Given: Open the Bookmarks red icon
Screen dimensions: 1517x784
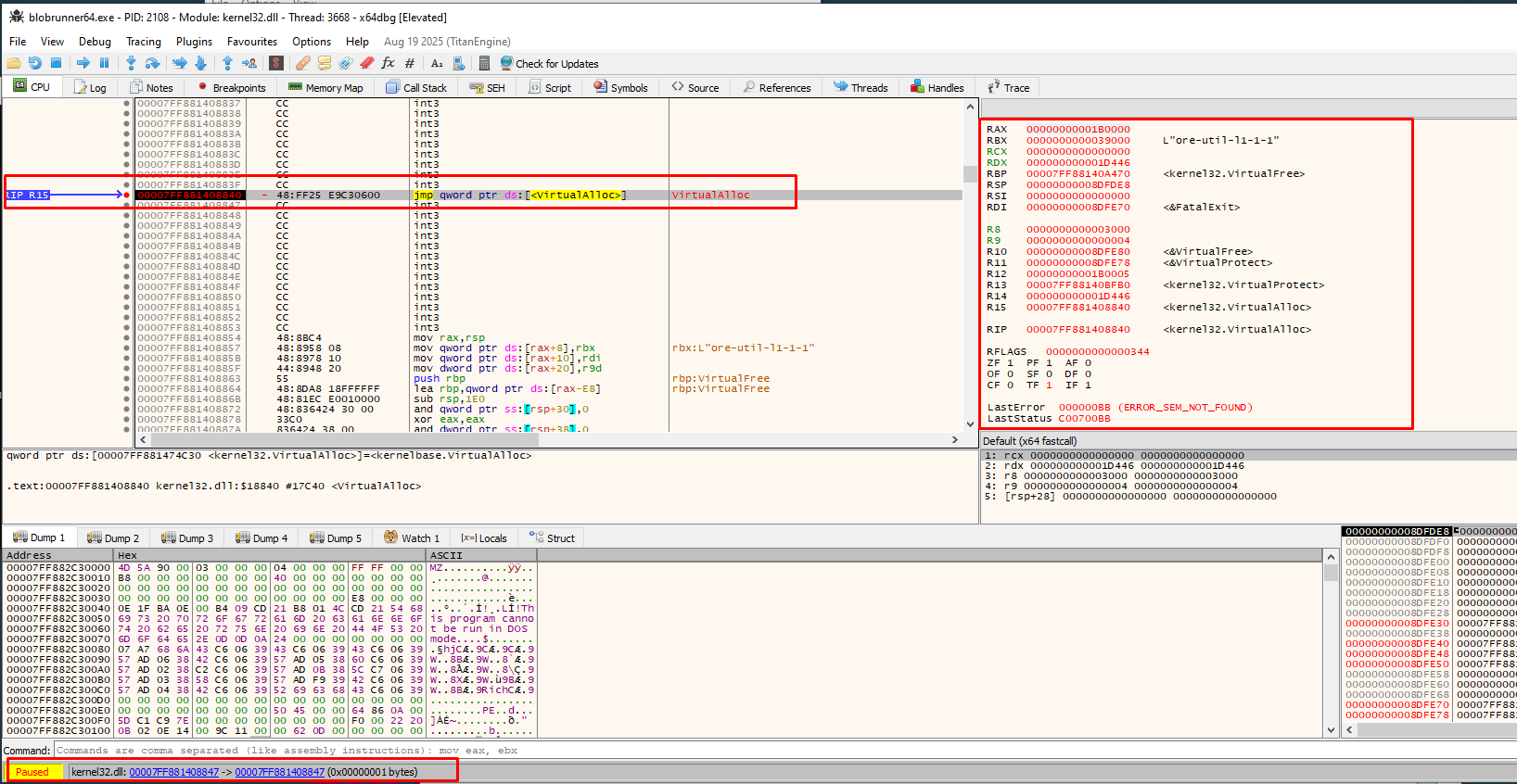Looking at the screenshot, I should point(367,63).
